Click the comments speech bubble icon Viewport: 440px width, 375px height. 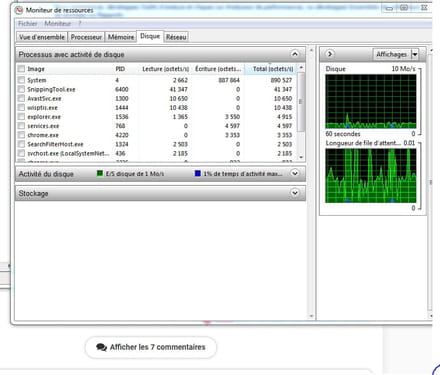(x=101, y=347)
